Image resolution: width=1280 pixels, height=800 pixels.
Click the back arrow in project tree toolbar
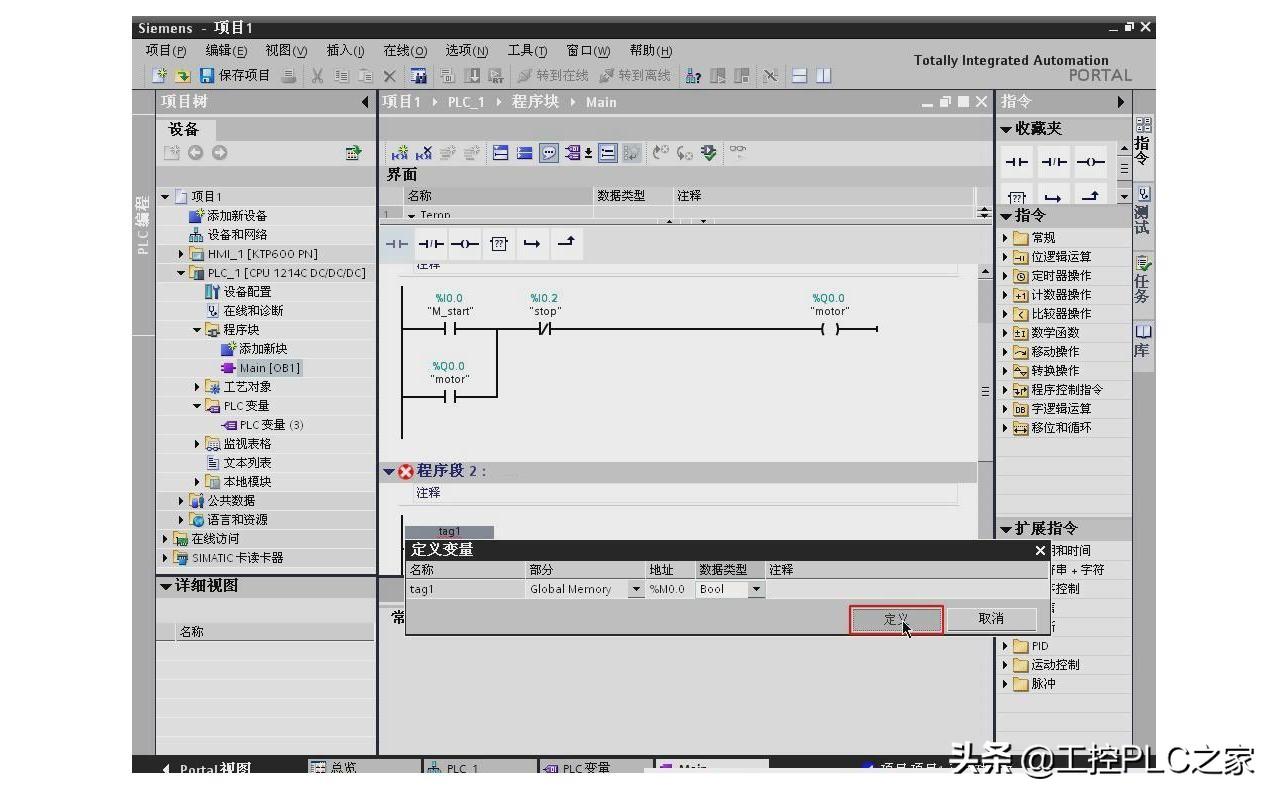point(196,153)
